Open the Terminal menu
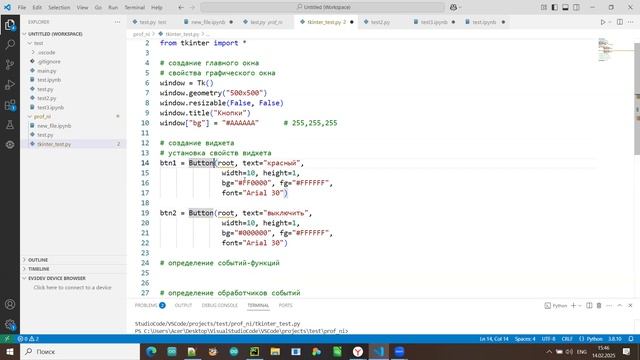 coord(134,7)
